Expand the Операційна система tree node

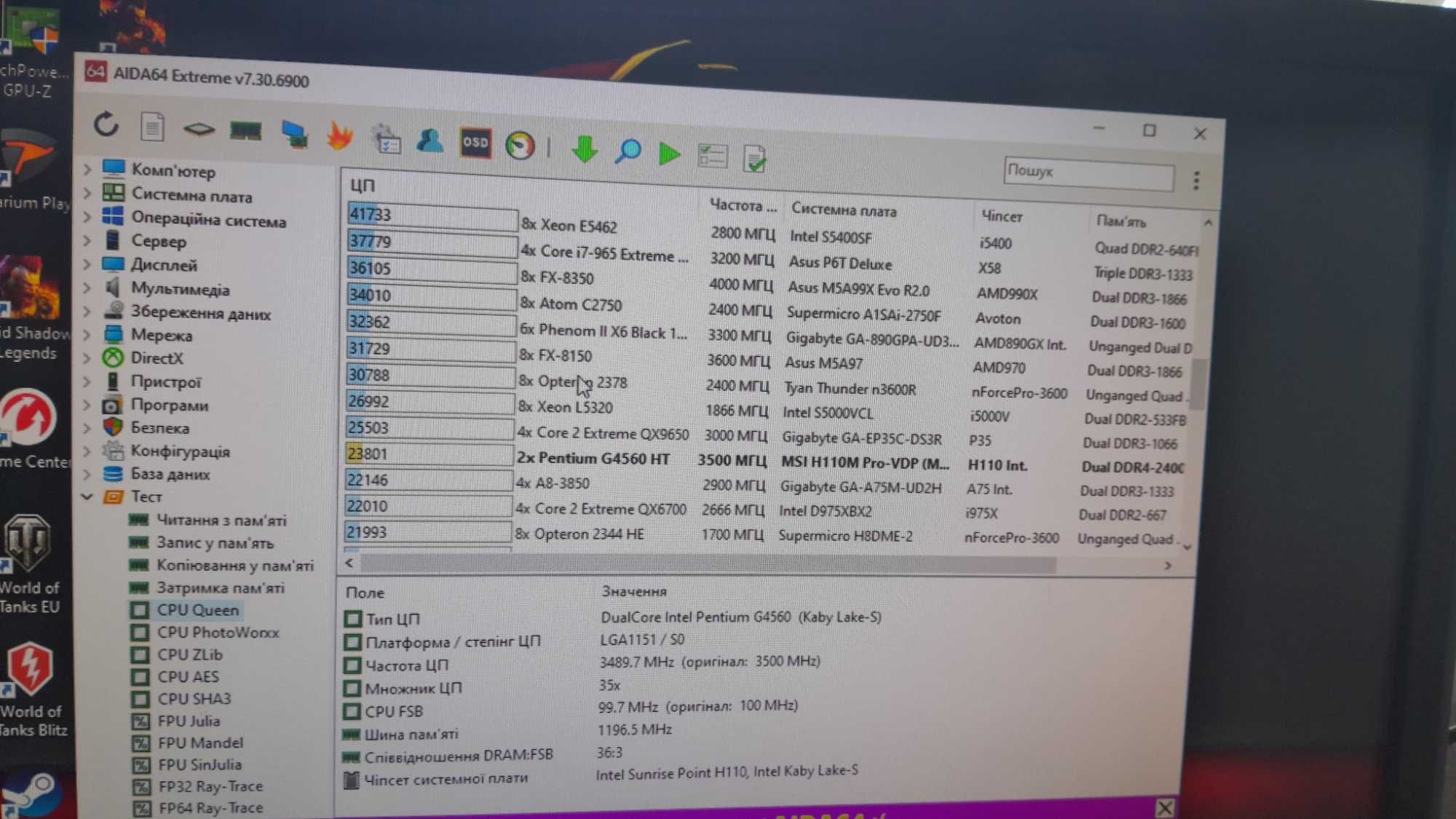click(87, 217)
